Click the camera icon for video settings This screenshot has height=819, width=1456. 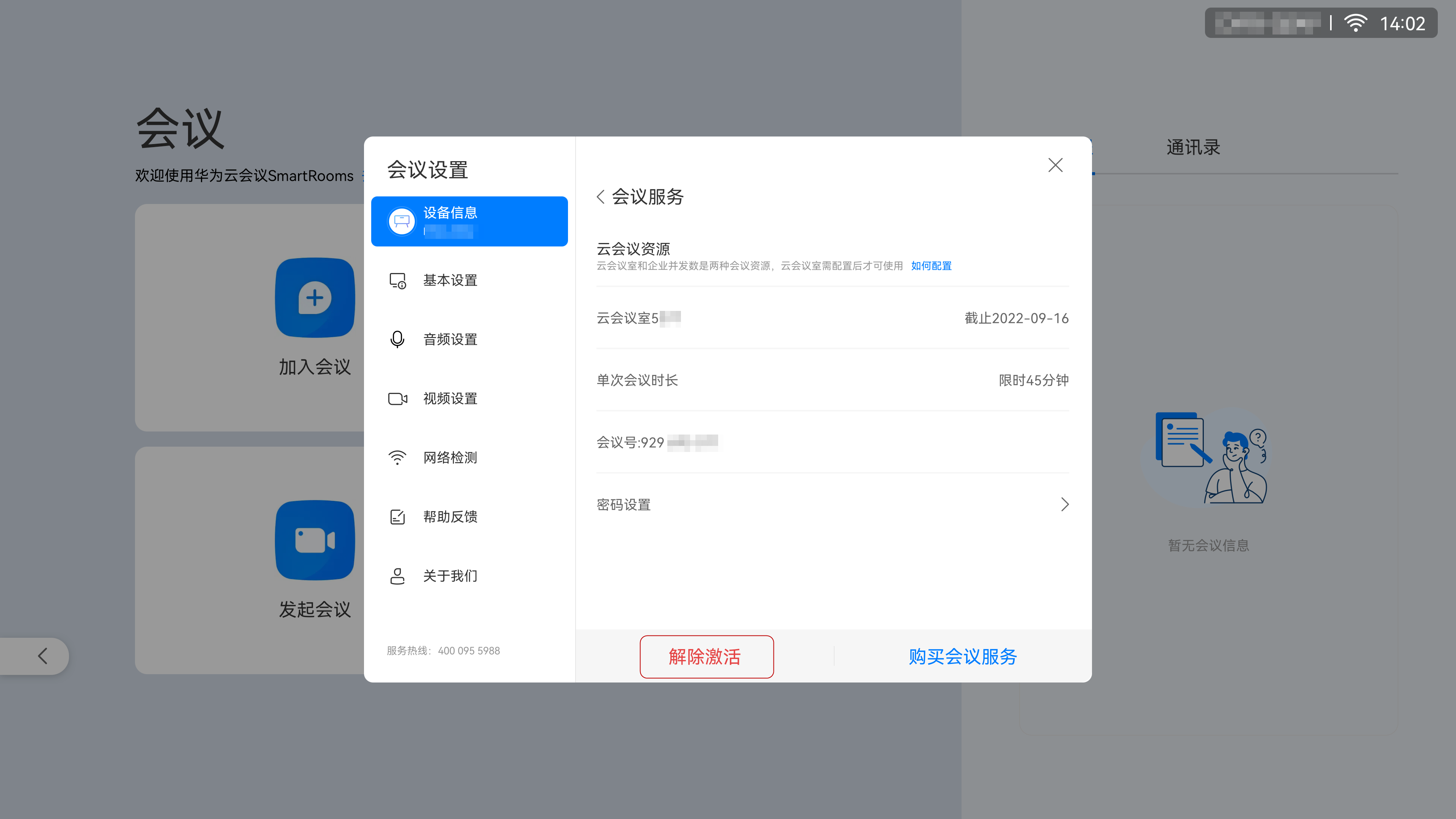(397, 399)
